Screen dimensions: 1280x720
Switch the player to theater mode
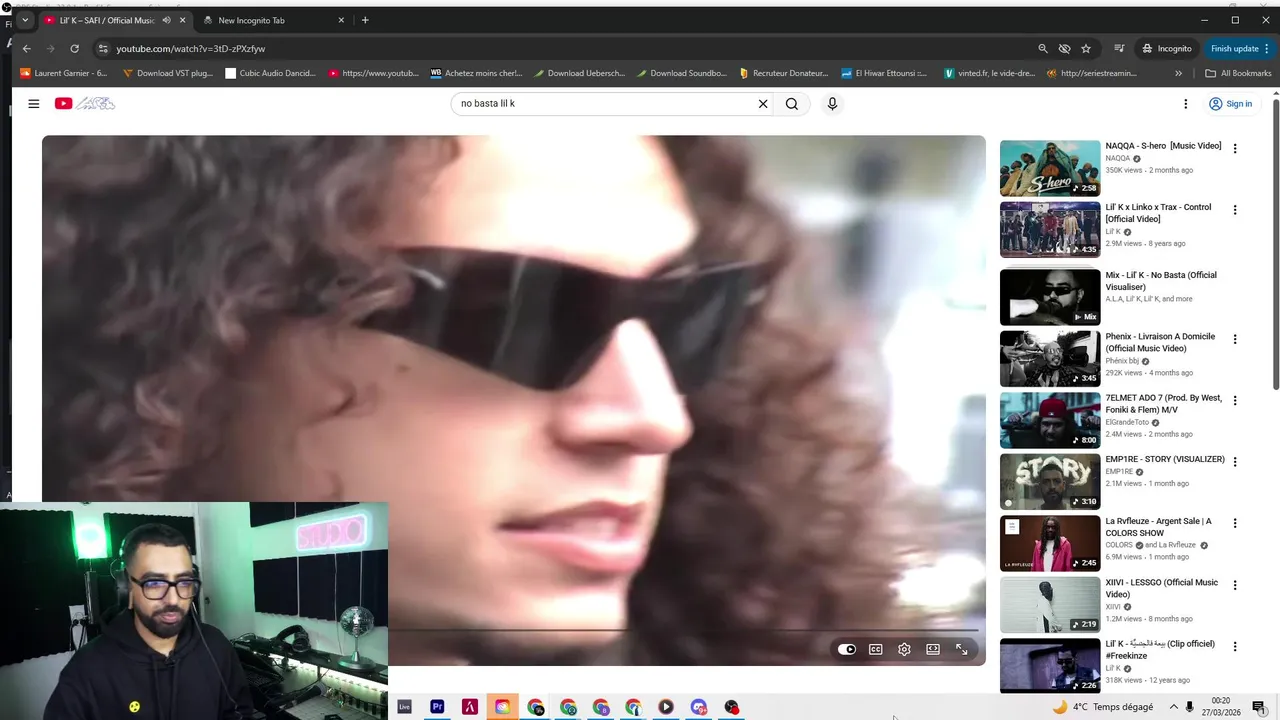(x=933, y=649)
